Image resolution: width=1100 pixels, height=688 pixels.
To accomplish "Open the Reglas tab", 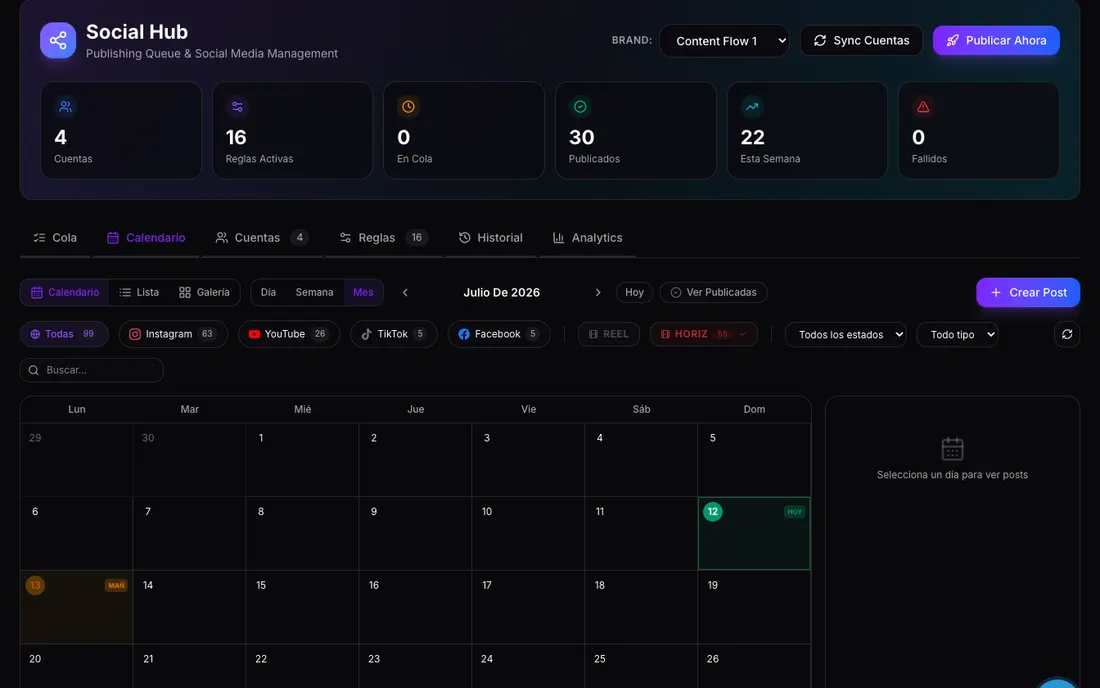I will click(x=384, y=238).
